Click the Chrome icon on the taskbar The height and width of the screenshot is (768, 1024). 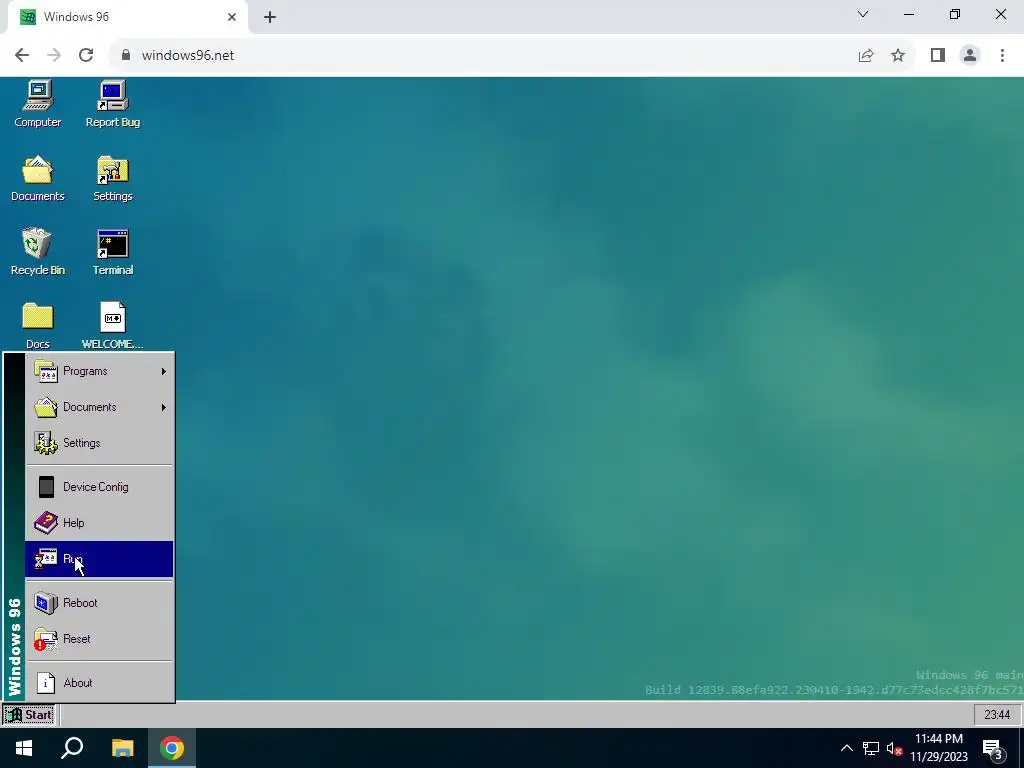[172, 748]
